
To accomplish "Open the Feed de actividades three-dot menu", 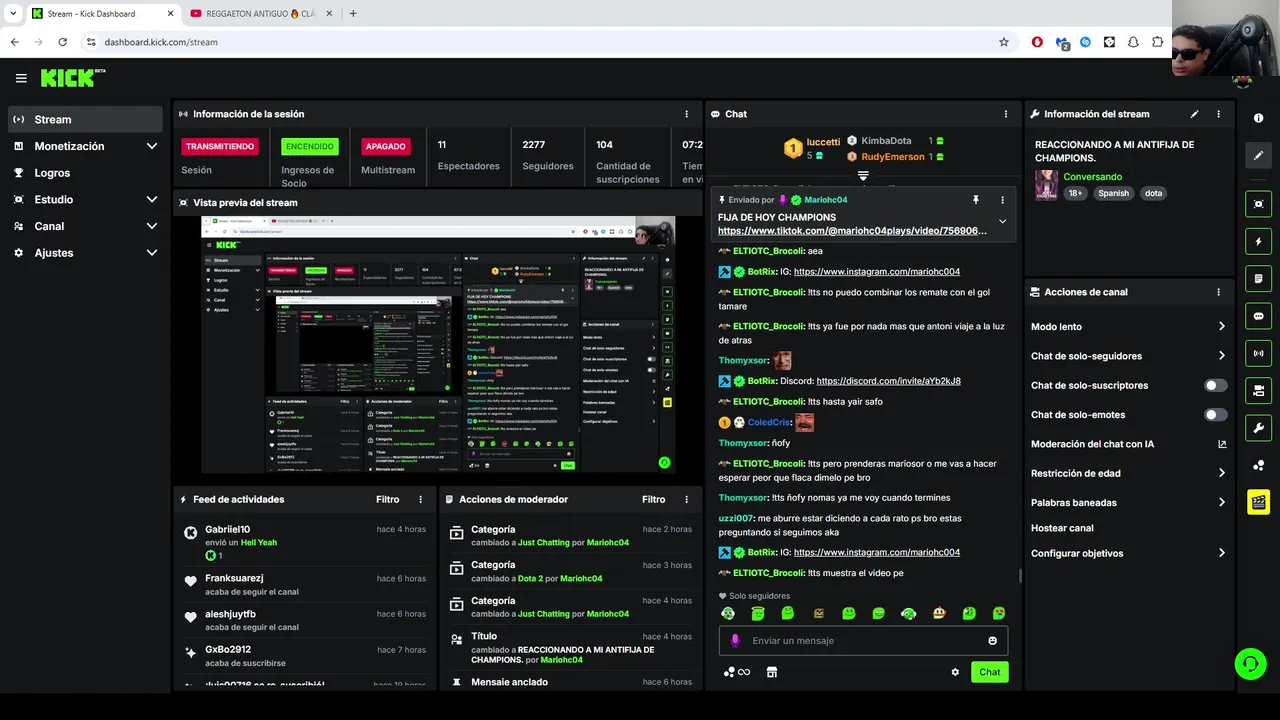I will click(x=420, y=499).
